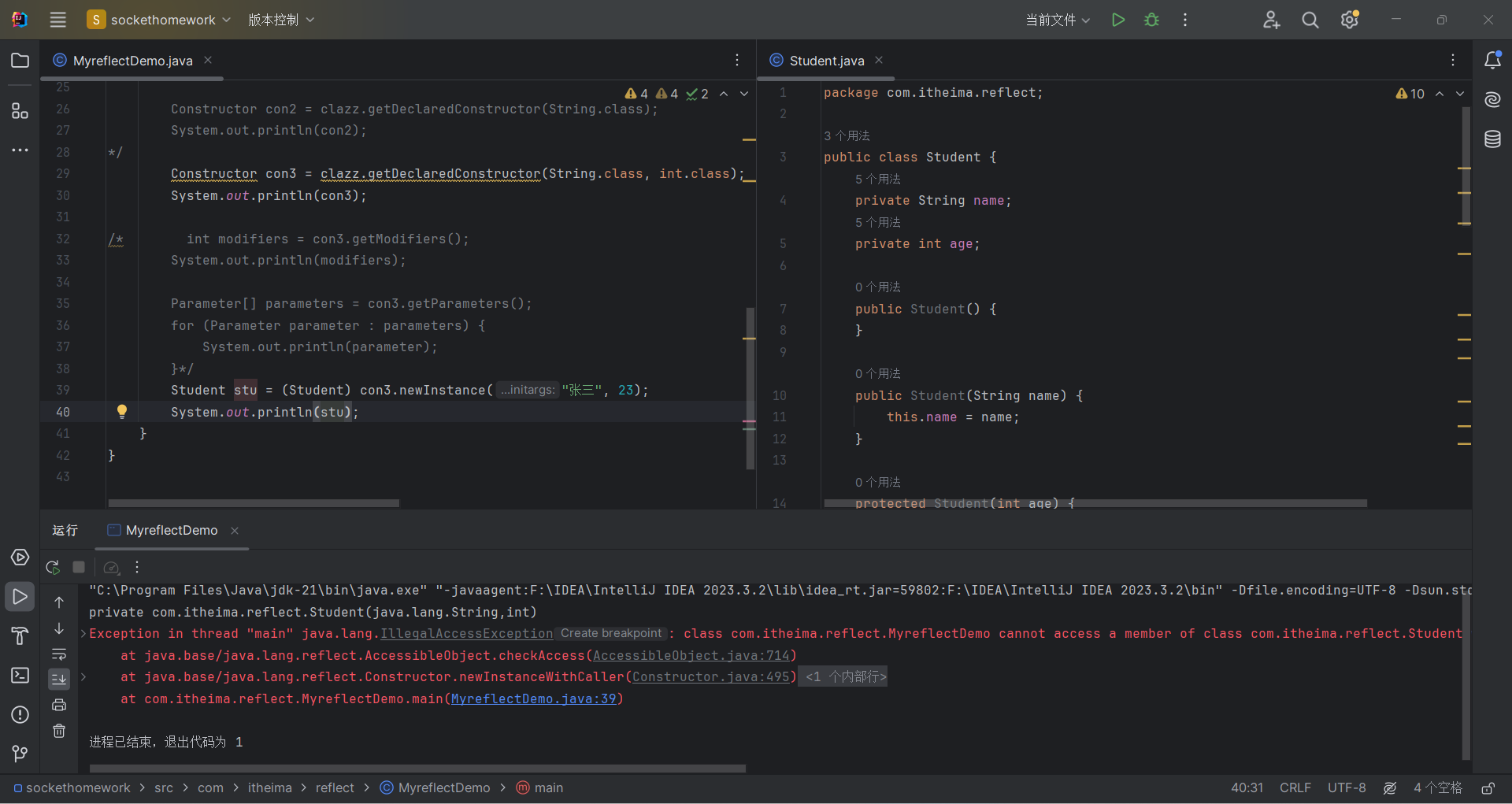Screen dimensions: 1512x804
Task: Close Student.java editor tab
Action: pos(879,60)
